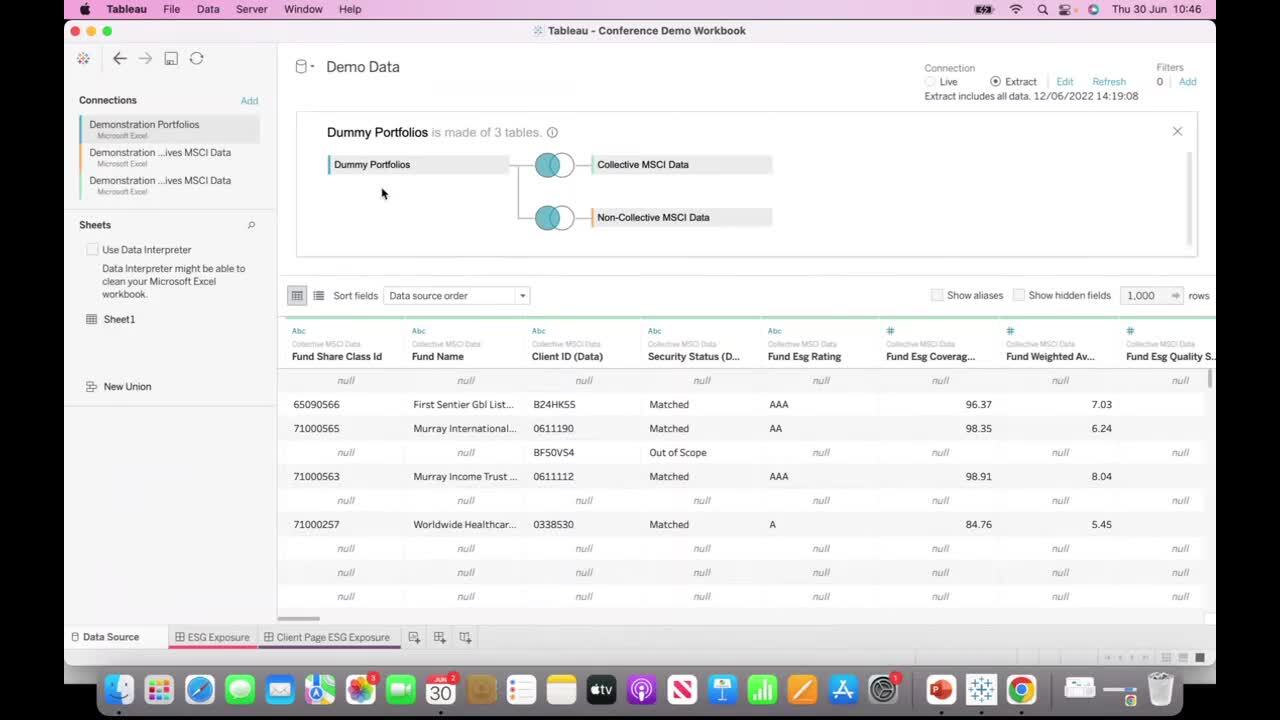1280x720 pixels.
Task: Select the Live connection option
Action: (x=931, y=82)
